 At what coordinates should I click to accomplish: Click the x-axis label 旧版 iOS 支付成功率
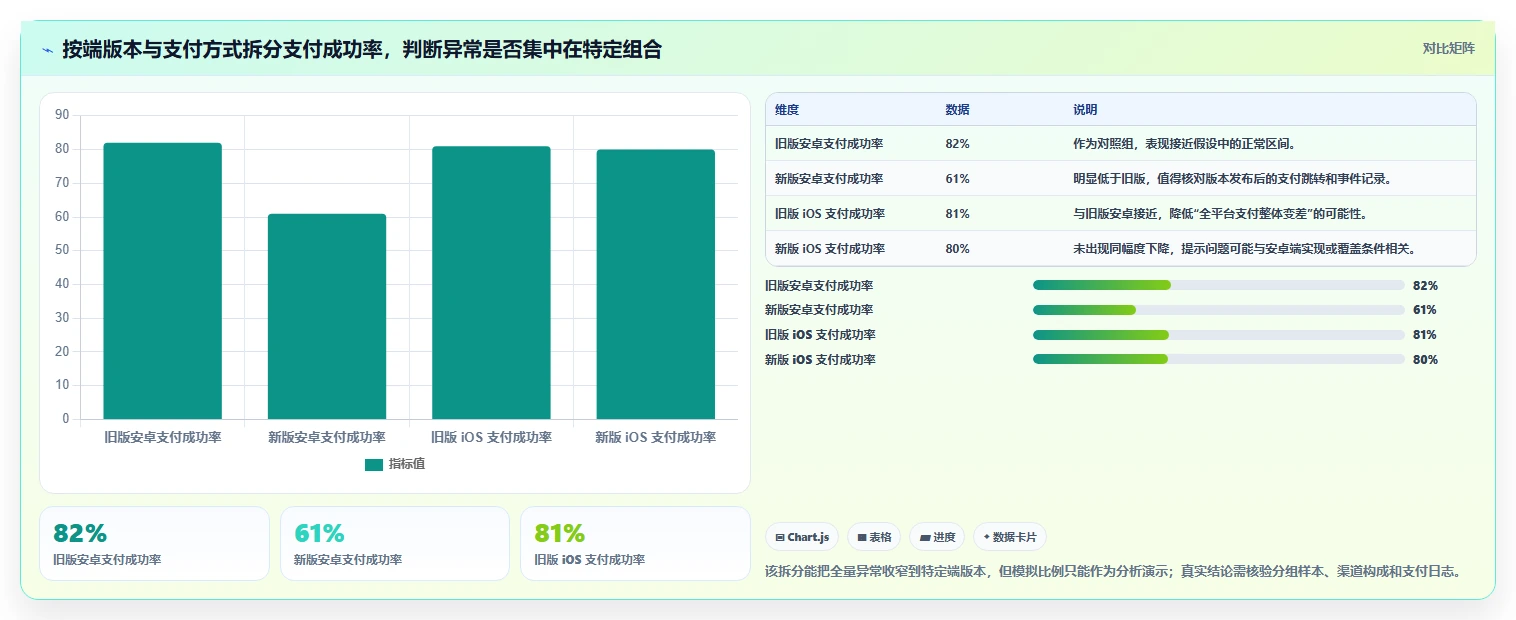coord(491,437)
